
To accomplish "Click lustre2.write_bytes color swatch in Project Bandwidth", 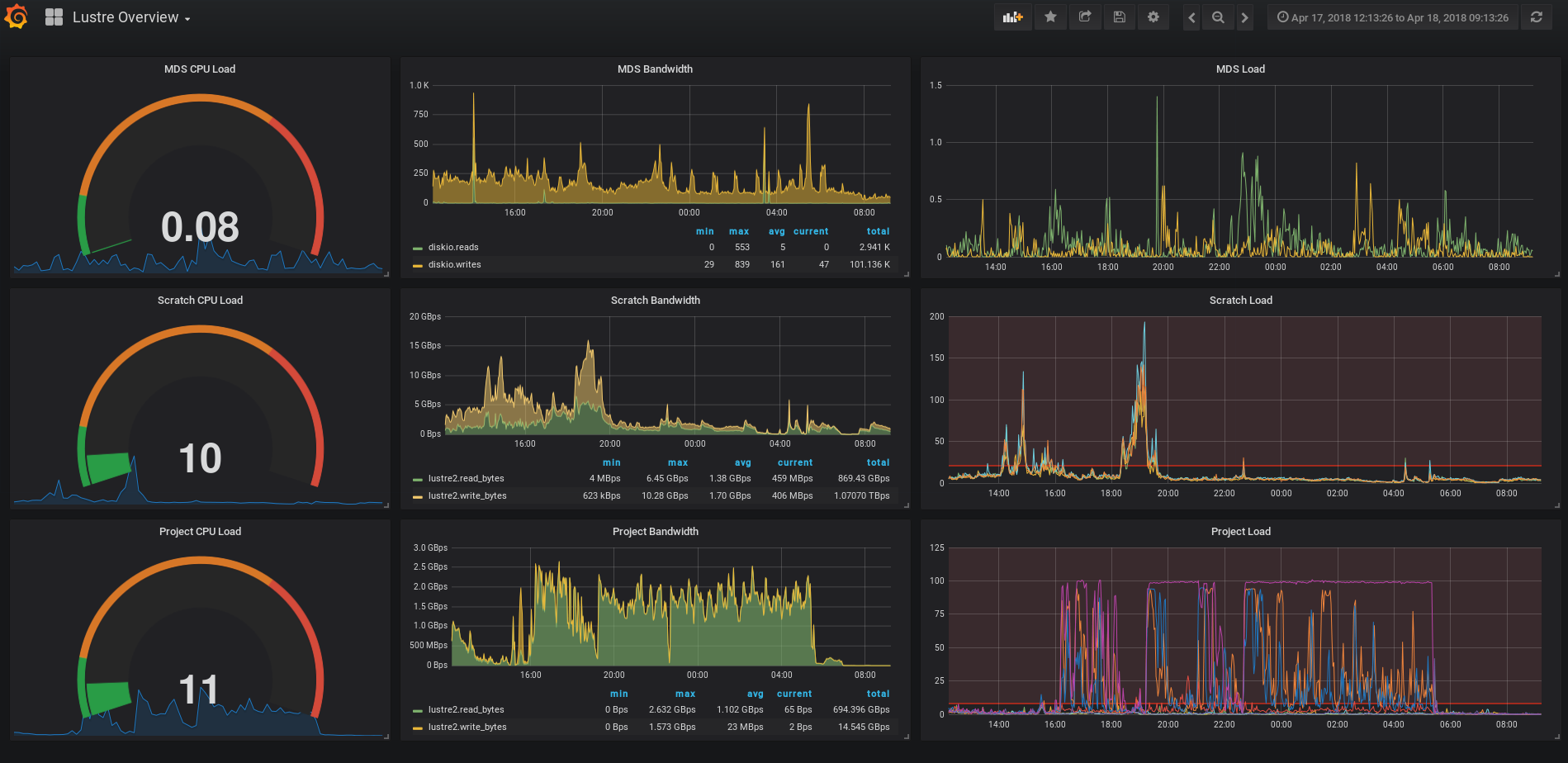I will pyautogui.click(x=418, y=727).
